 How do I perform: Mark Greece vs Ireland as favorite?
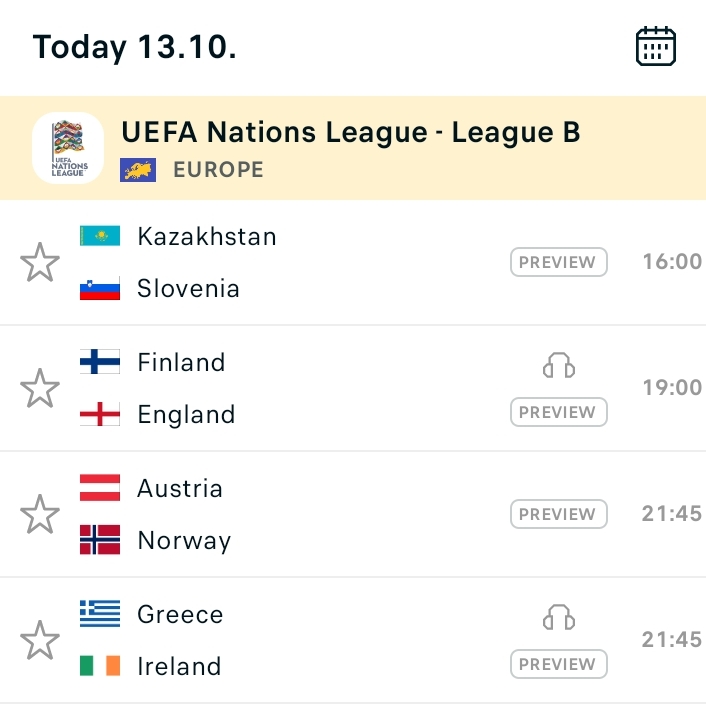coord(40,640)
